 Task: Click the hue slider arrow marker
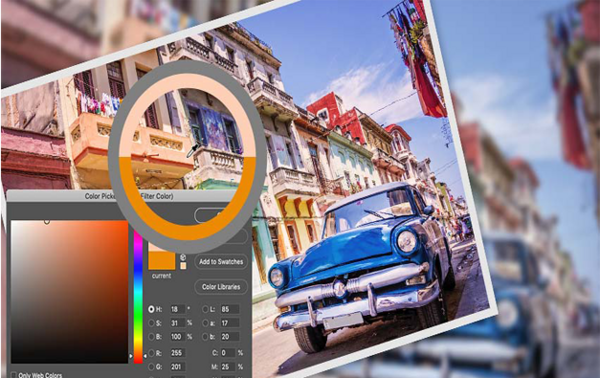[x=131, y=356]
